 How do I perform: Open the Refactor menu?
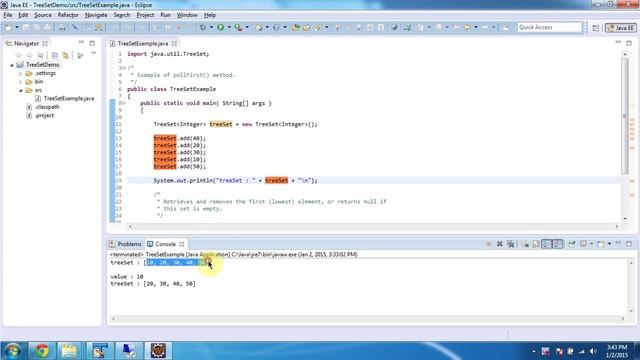pyautogui.click(x=68, y=15)
